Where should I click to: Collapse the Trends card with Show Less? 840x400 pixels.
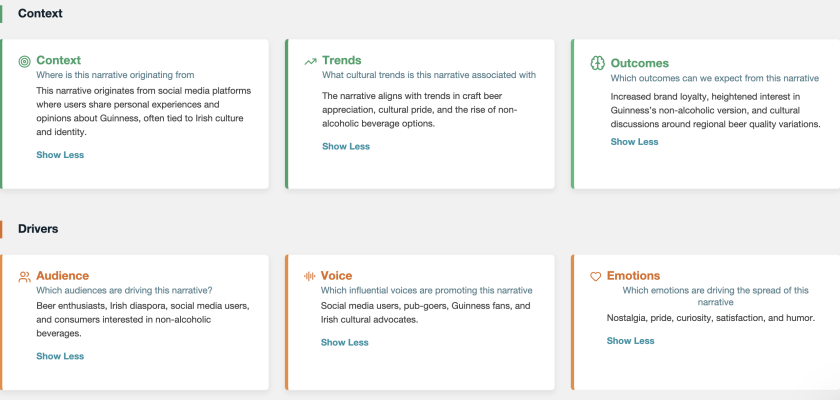point(346,146)
